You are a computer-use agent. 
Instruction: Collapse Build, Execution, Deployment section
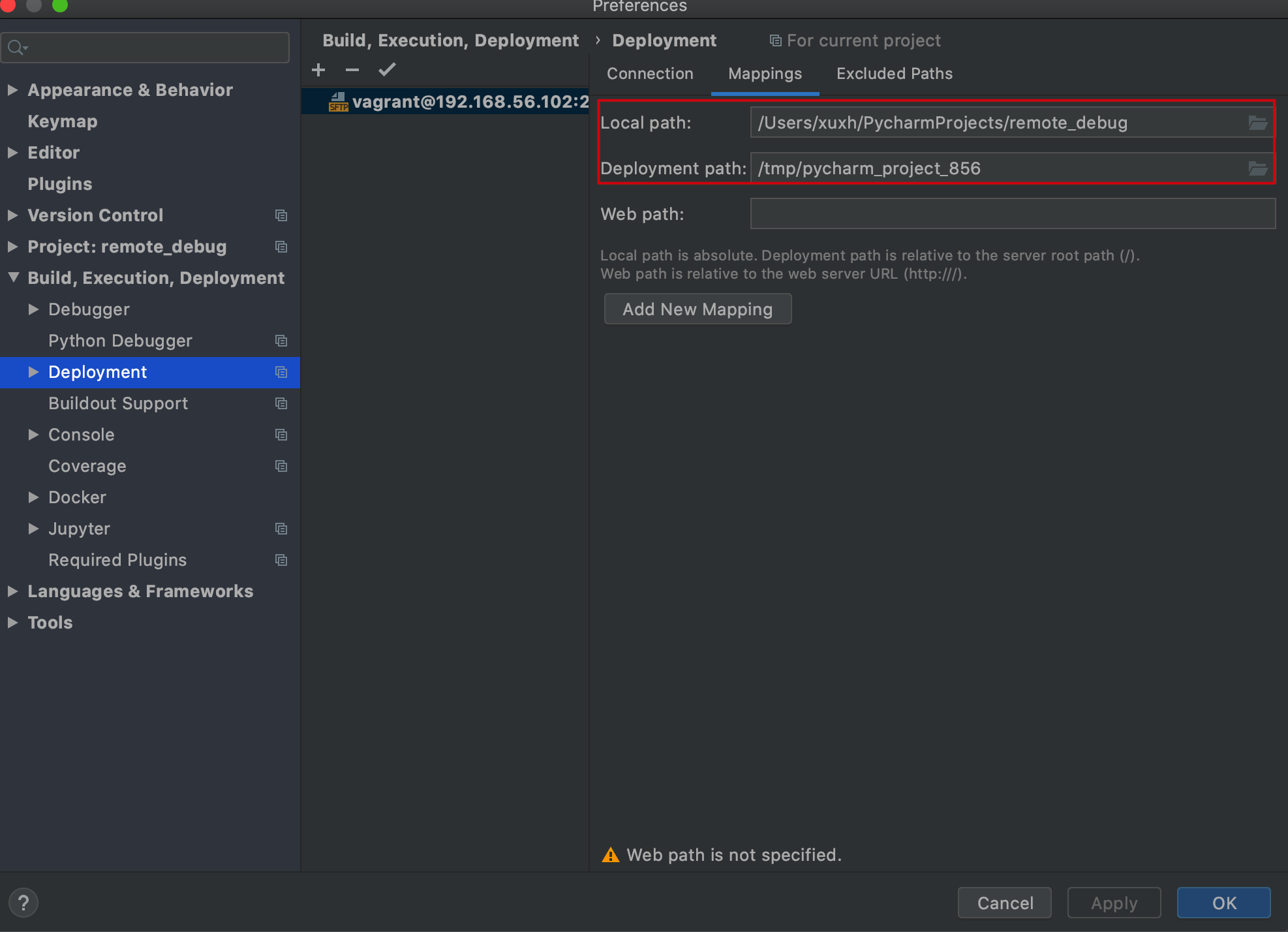click(x=13, y=278)
